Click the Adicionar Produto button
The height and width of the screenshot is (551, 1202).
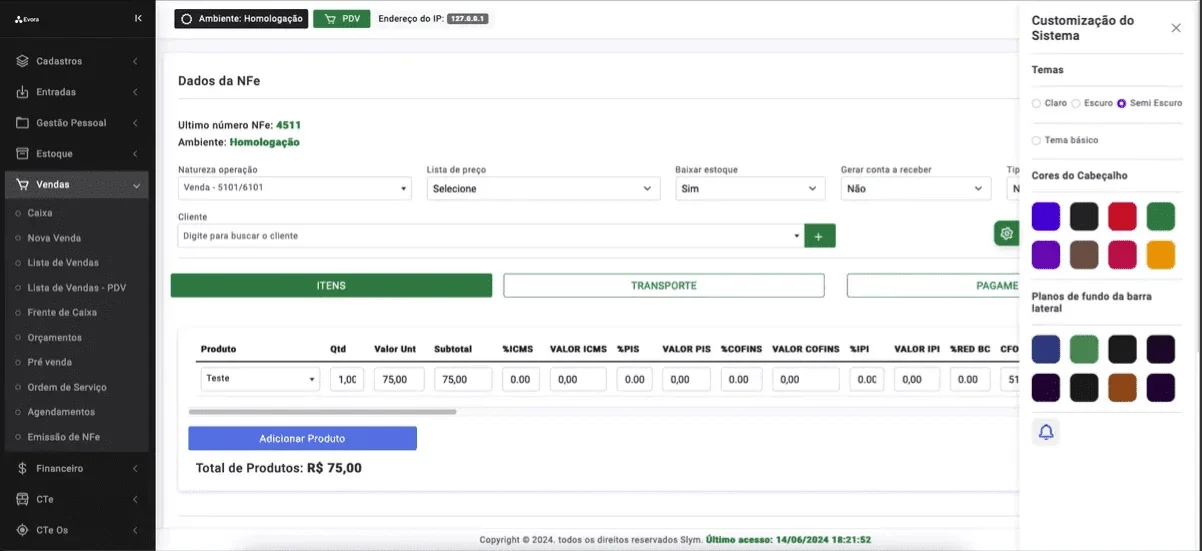pos(302,438)
